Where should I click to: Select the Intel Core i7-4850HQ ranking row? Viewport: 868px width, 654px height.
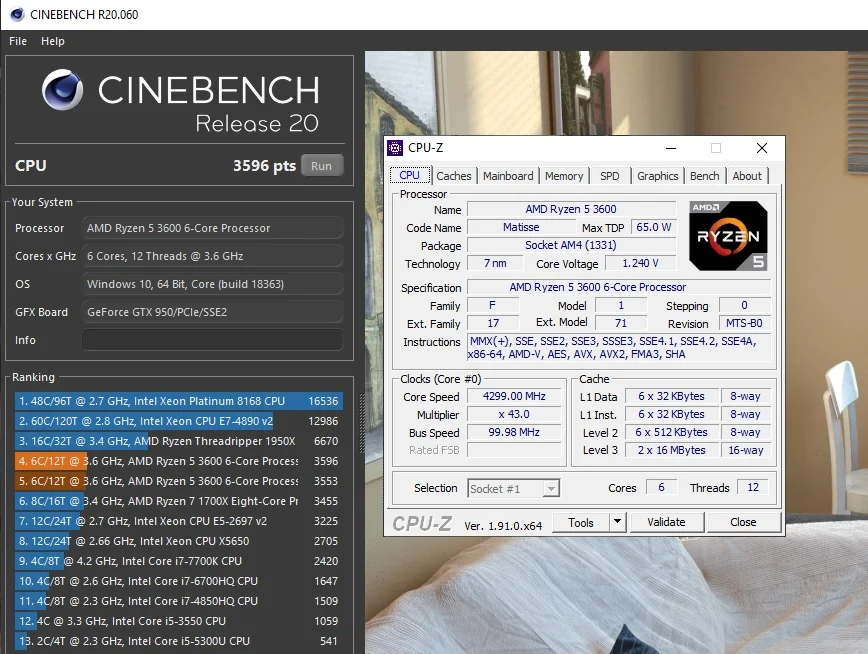[179, 600]
